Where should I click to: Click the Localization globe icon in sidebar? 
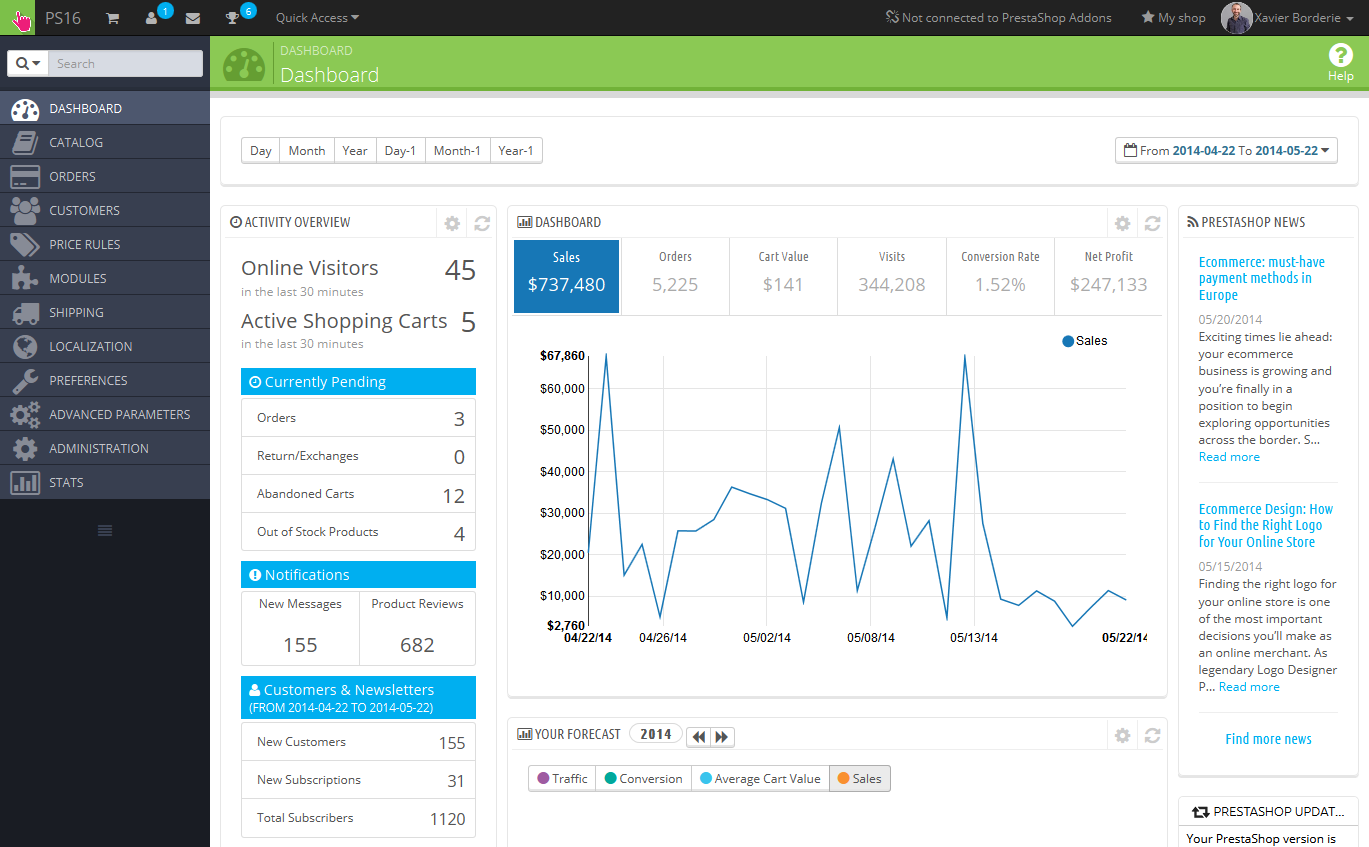click(x=24, y=347)
